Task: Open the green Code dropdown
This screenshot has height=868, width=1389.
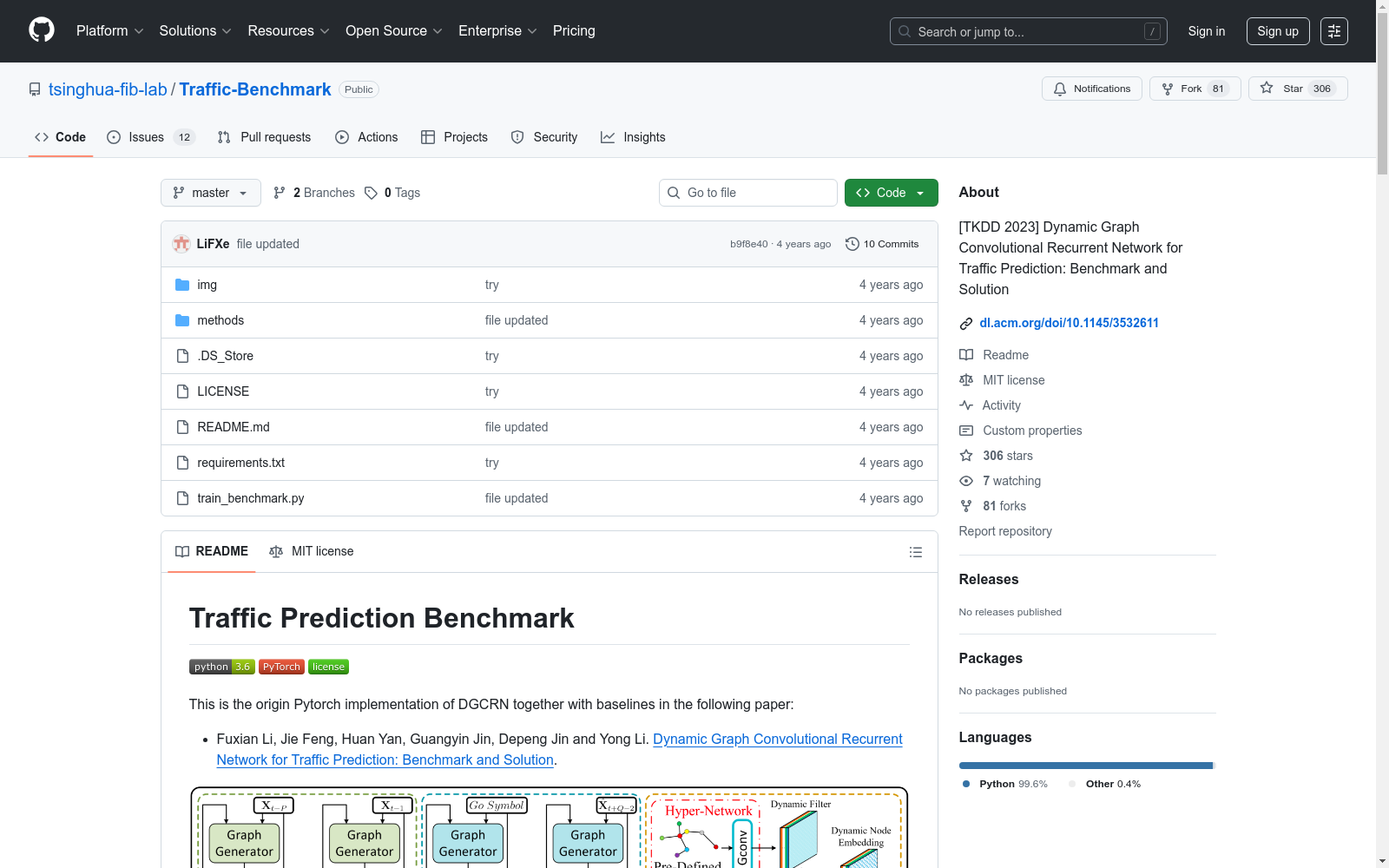Action: 892,193
